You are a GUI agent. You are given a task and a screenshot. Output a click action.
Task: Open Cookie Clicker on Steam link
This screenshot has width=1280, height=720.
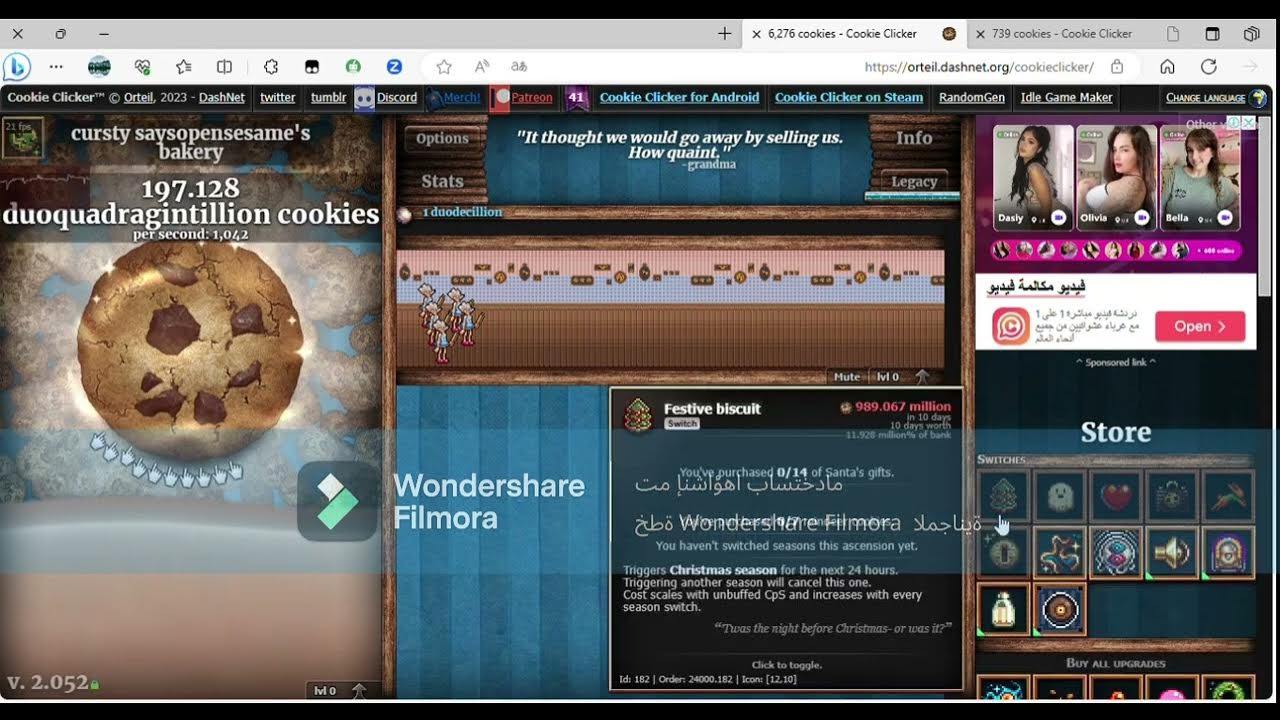coord(849,97)
